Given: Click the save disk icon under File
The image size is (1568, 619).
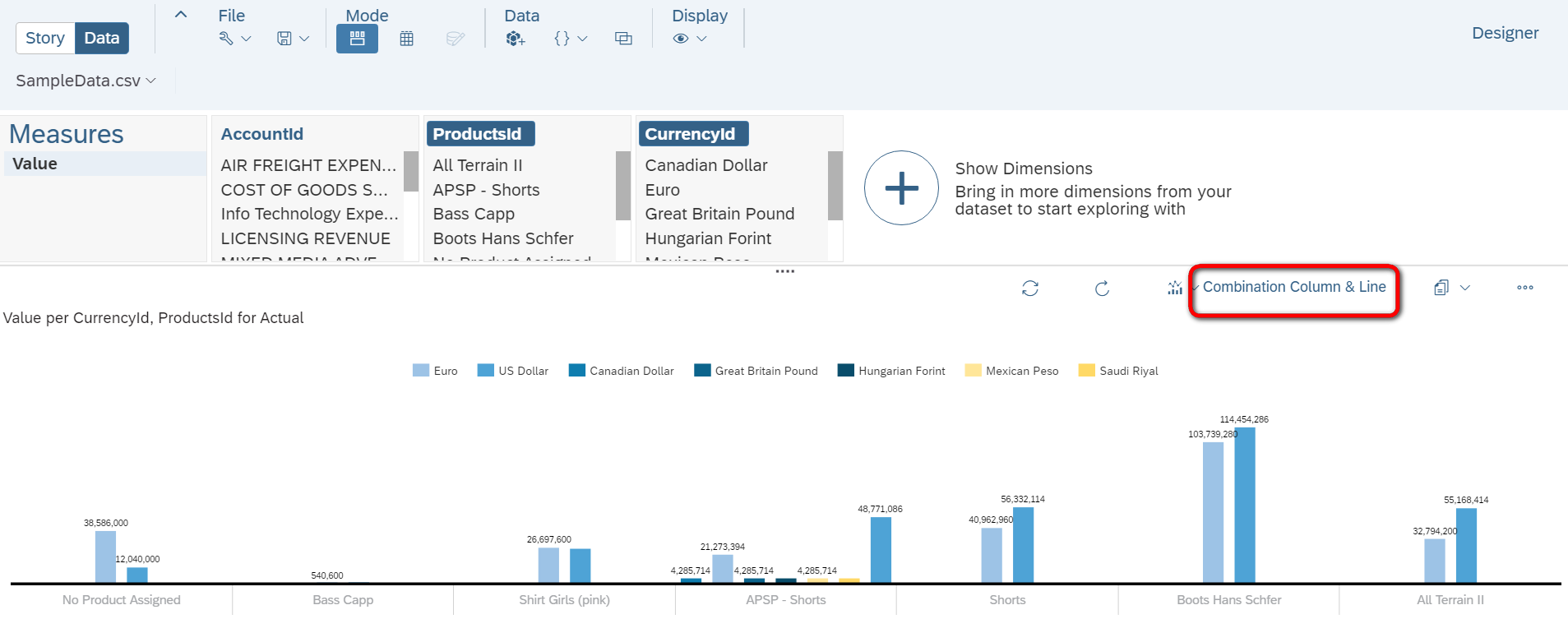Looking at the screenshot, I should (284, 38).
